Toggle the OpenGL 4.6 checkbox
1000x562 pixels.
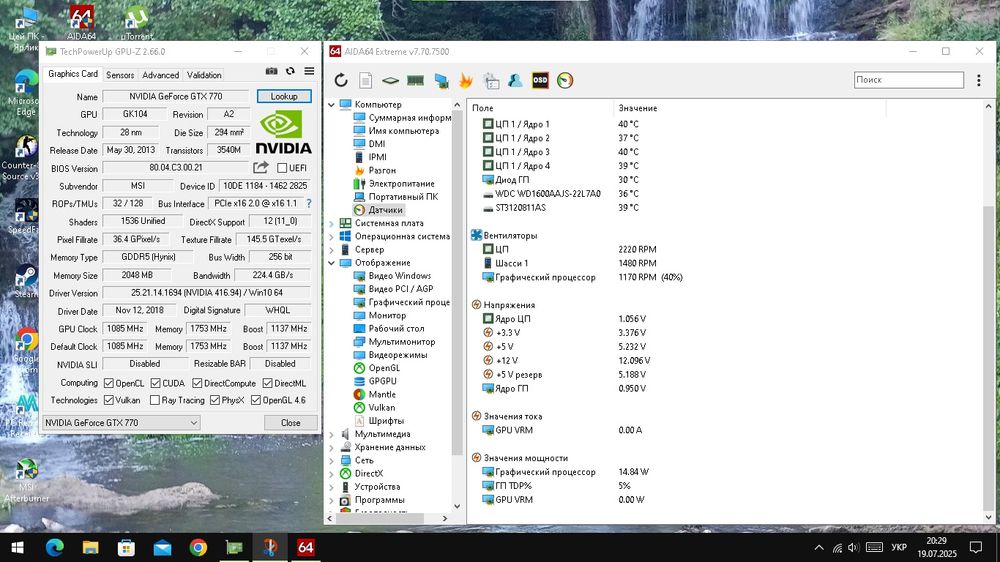pyautogui.click(x=256, y=400)
